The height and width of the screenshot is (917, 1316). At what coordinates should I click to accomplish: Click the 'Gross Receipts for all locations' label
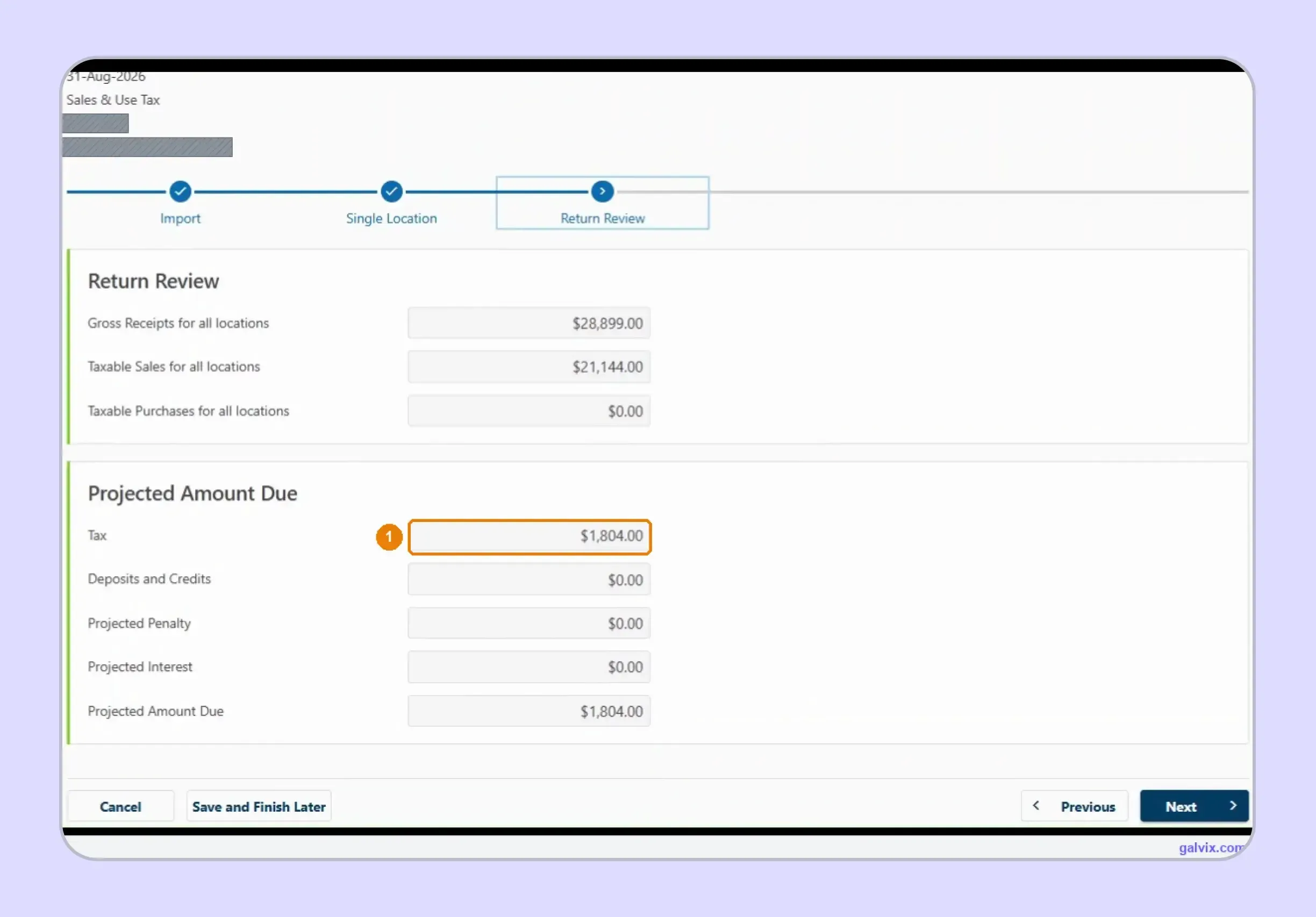coord(178,323)
